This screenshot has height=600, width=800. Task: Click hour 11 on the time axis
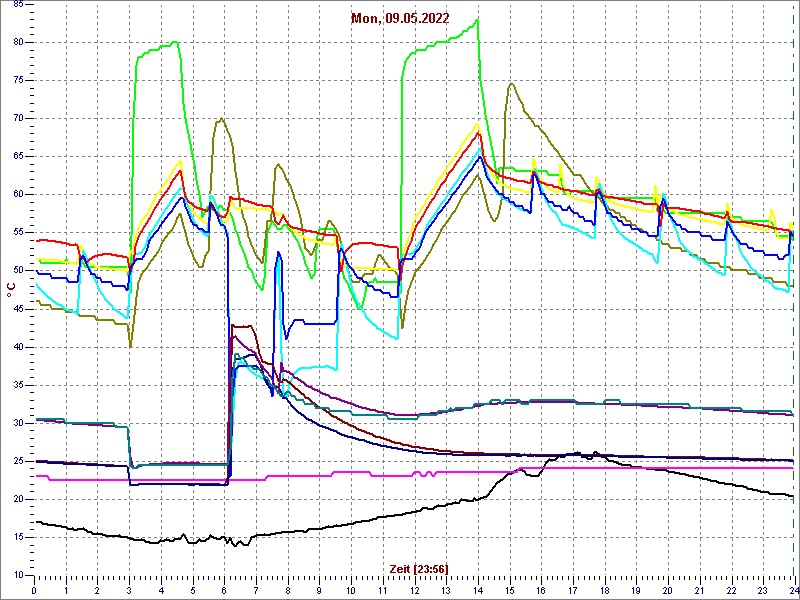pos(383,590)
